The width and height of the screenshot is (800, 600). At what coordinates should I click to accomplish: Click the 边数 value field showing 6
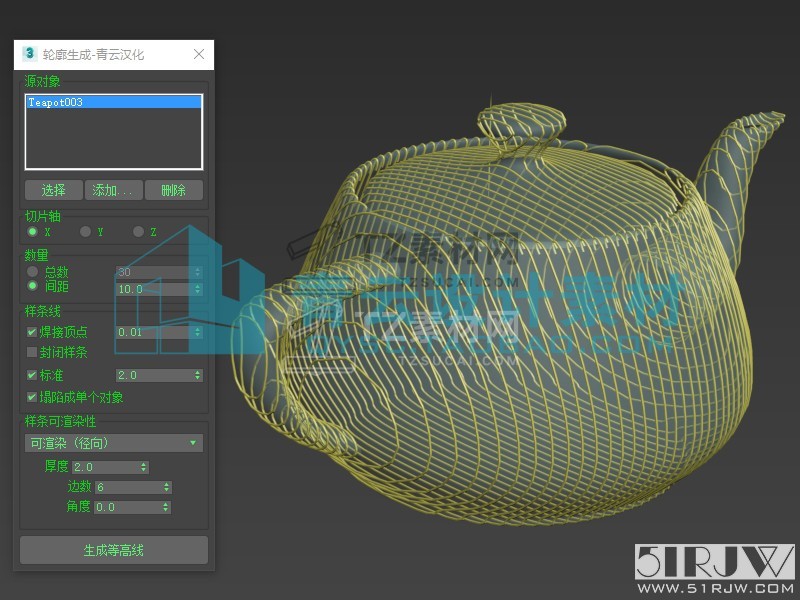point(129,487)
